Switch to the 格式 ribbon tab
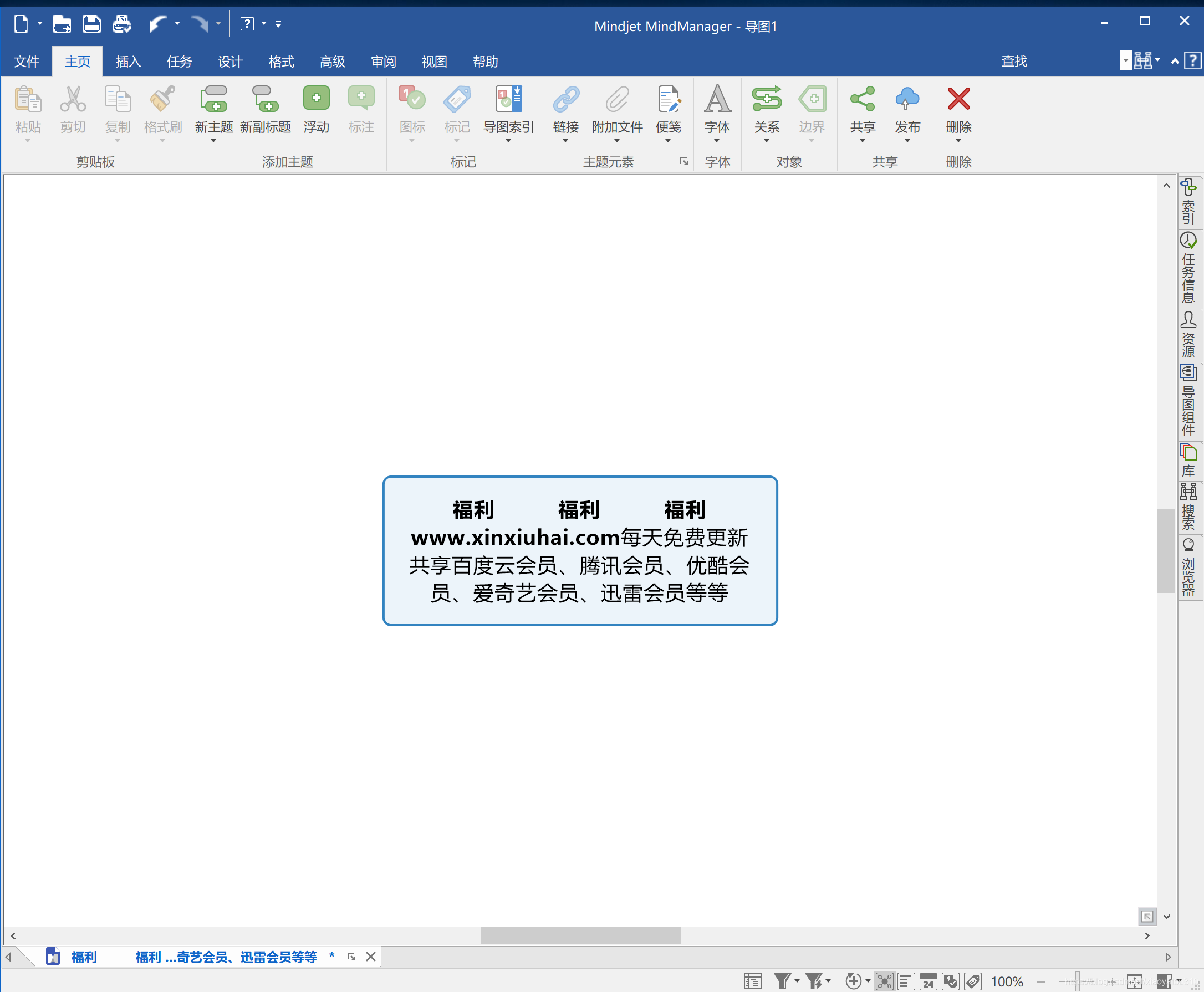 281,61
